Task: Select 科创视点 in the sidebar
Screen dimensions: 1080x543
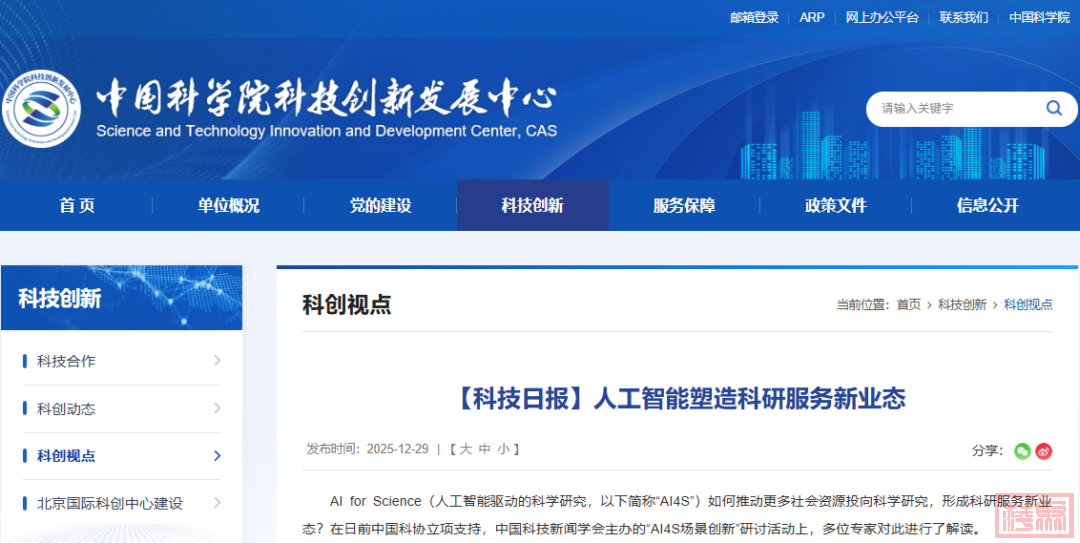Action: click(66, 456)
